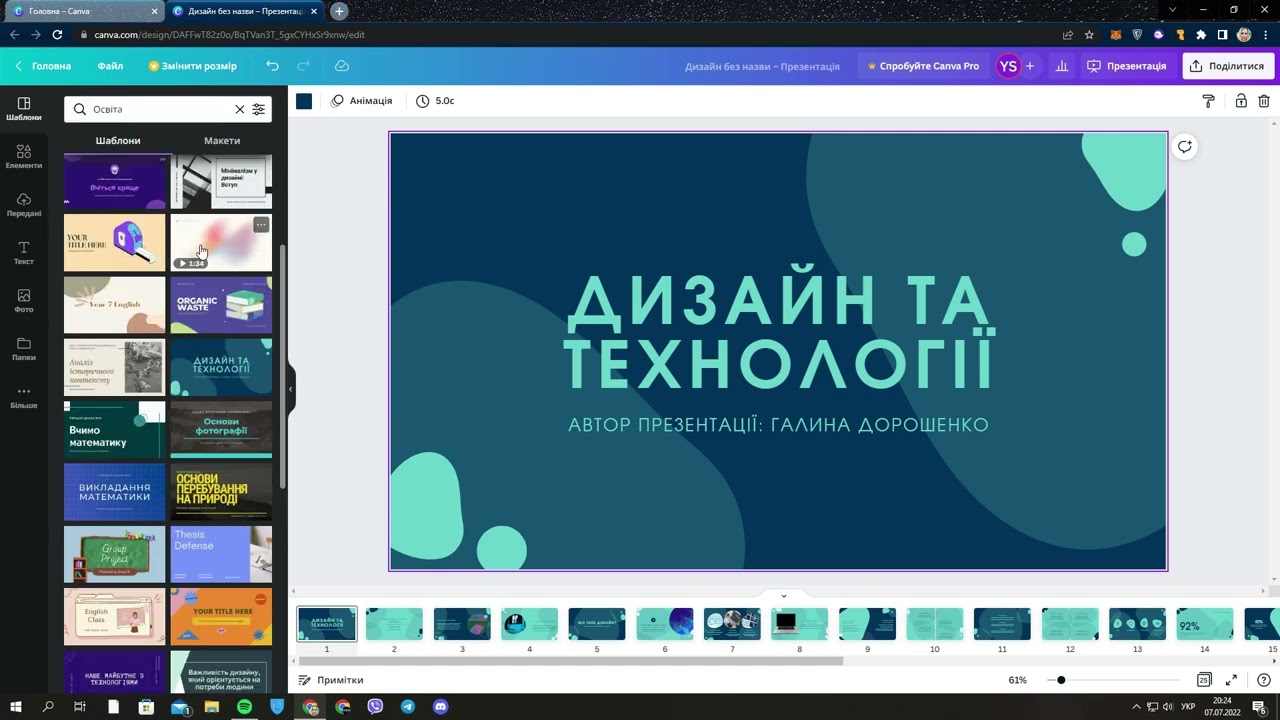The width and height of the screenshot is (1280, 720).
Task: Click the design title Дизайн без назви
Action: pos(762,66)
